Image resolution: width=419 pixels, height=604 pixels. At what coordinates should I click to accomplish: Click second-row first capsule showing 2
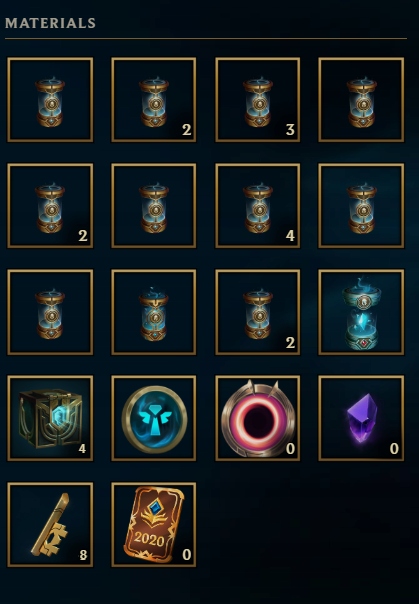[50, 206]
